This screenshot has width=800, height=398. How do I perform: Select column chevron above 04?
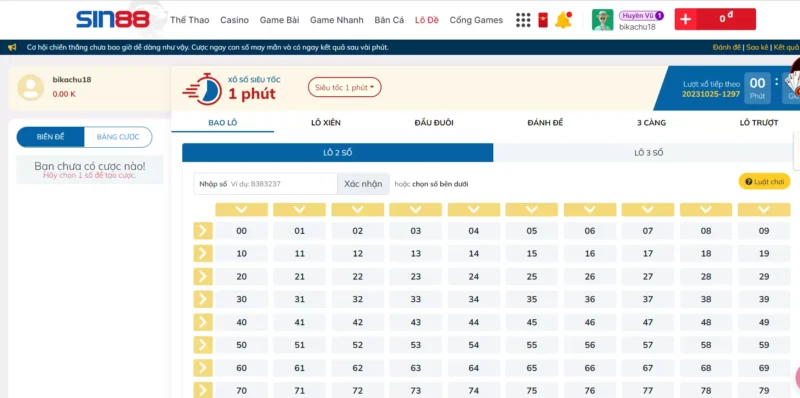pyautogui.click(x=474, y=210)
